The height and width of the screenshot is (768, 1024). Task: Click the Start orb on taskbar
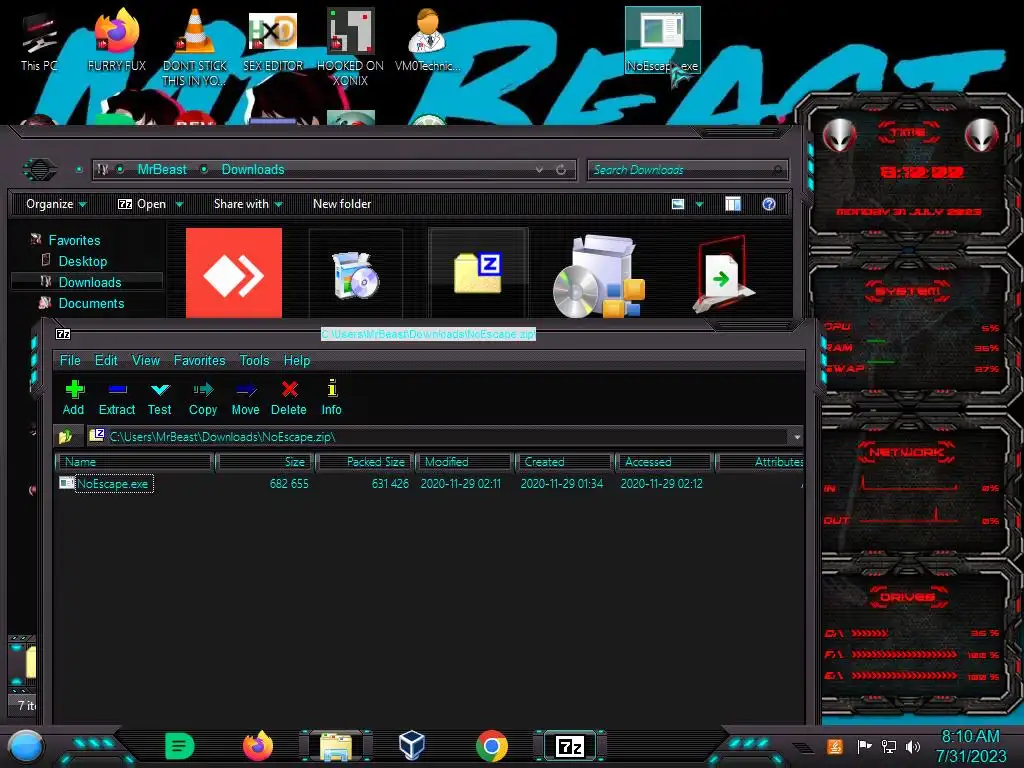coord(26,746)
